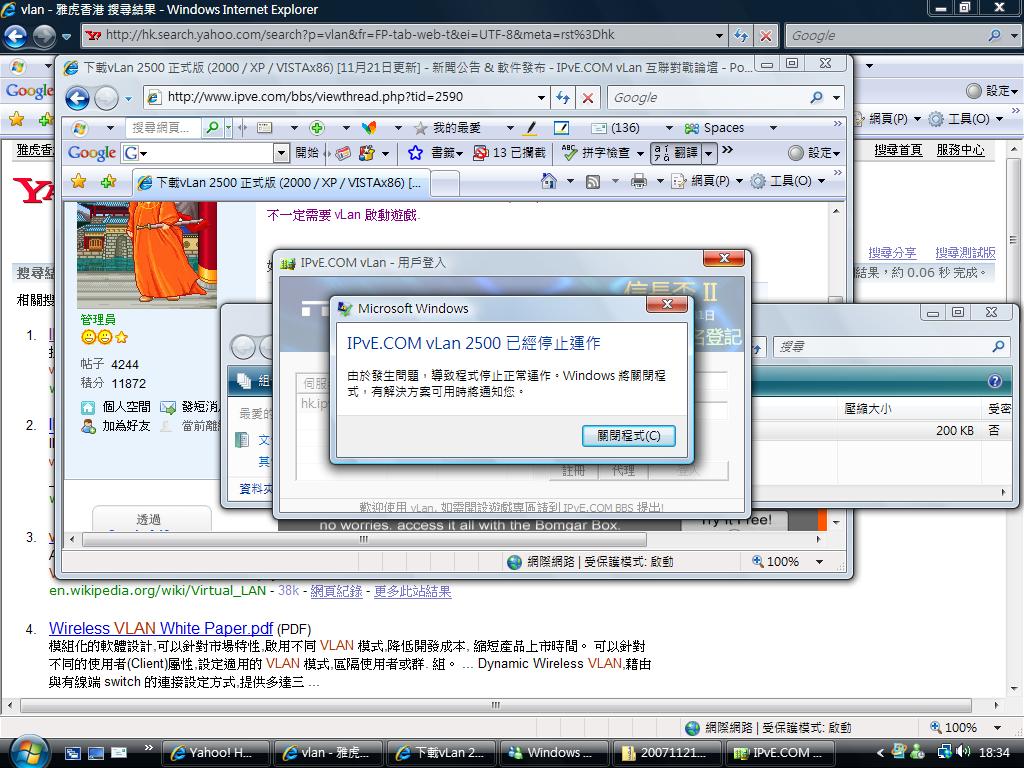Image resolution: width=1024 pixels, height=768 pixels.
Task: Toggle the 翻譯 translate button
Action: click(x=676, y=153)
